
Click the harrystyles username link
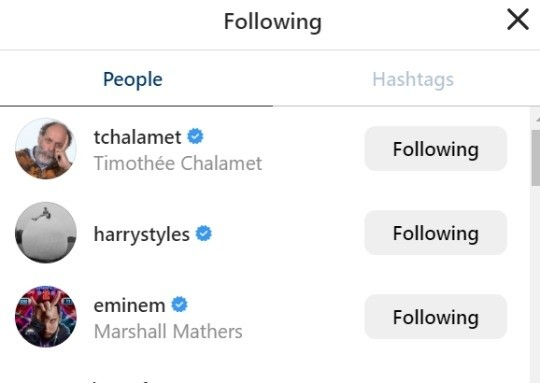142,235
